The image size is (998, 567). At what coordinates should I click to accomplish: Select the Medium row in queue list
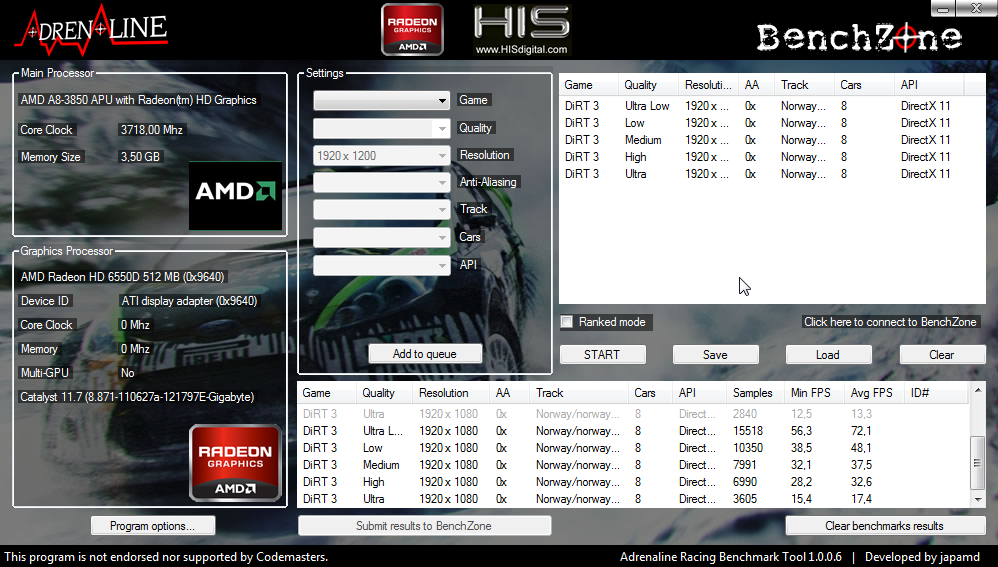[x=771, y=140]
